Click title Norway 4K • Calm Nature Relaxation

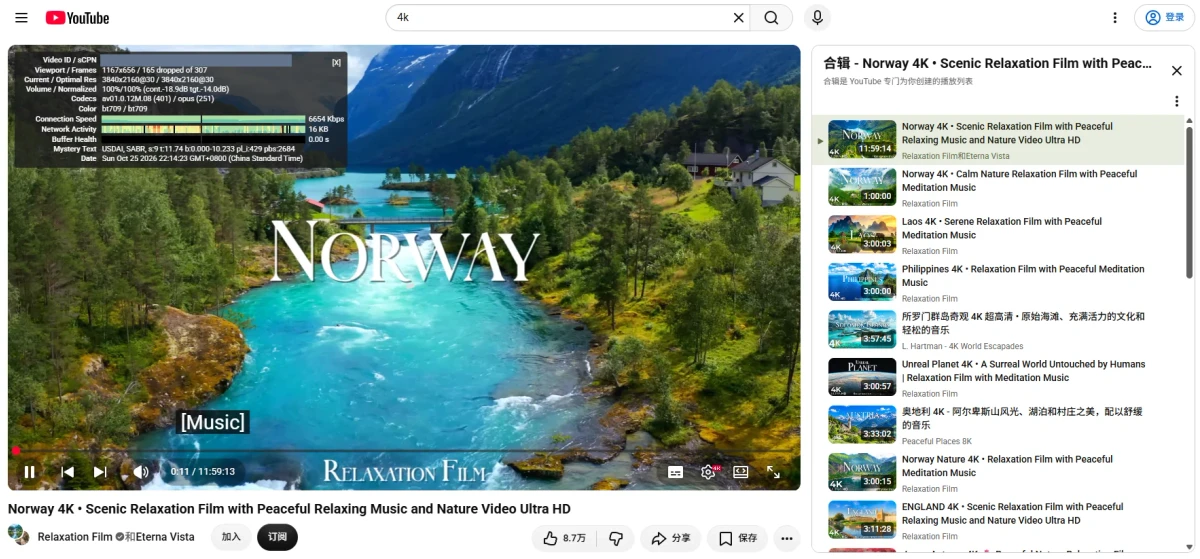tap(1019, 181)
